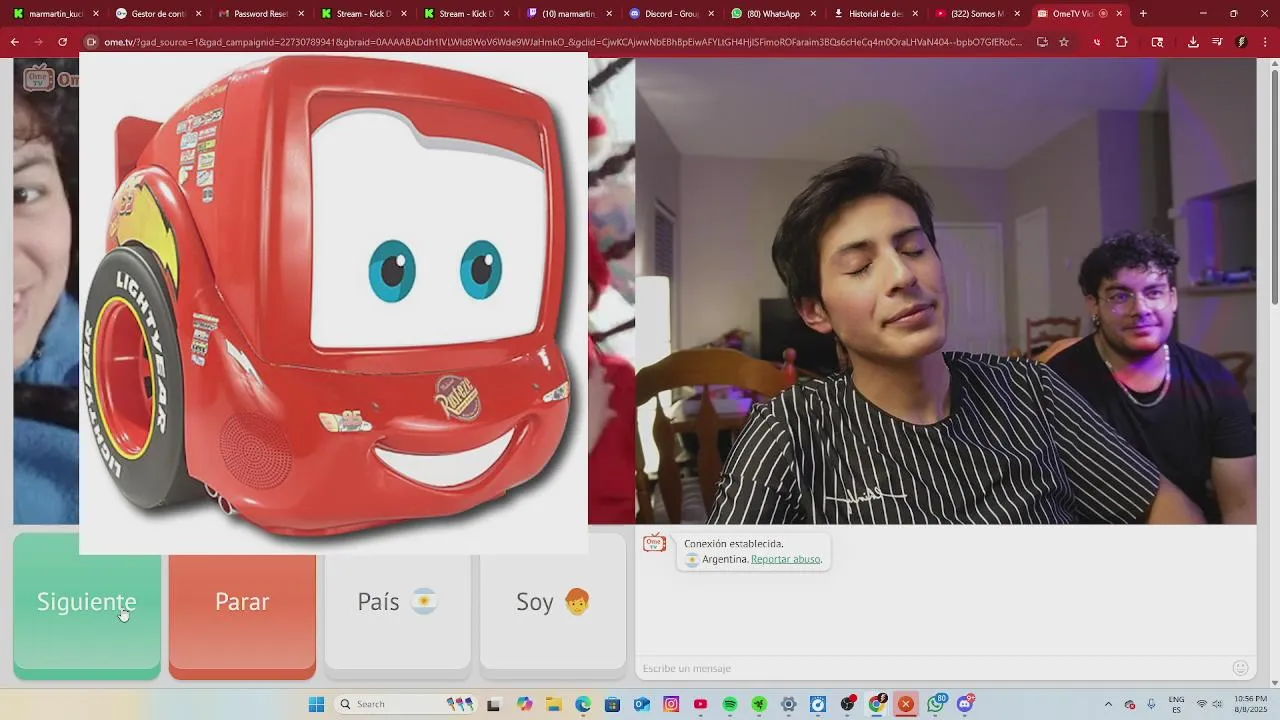View site information icon in address bar
This screenshot has width=1280, height=720.
(91, 42)
